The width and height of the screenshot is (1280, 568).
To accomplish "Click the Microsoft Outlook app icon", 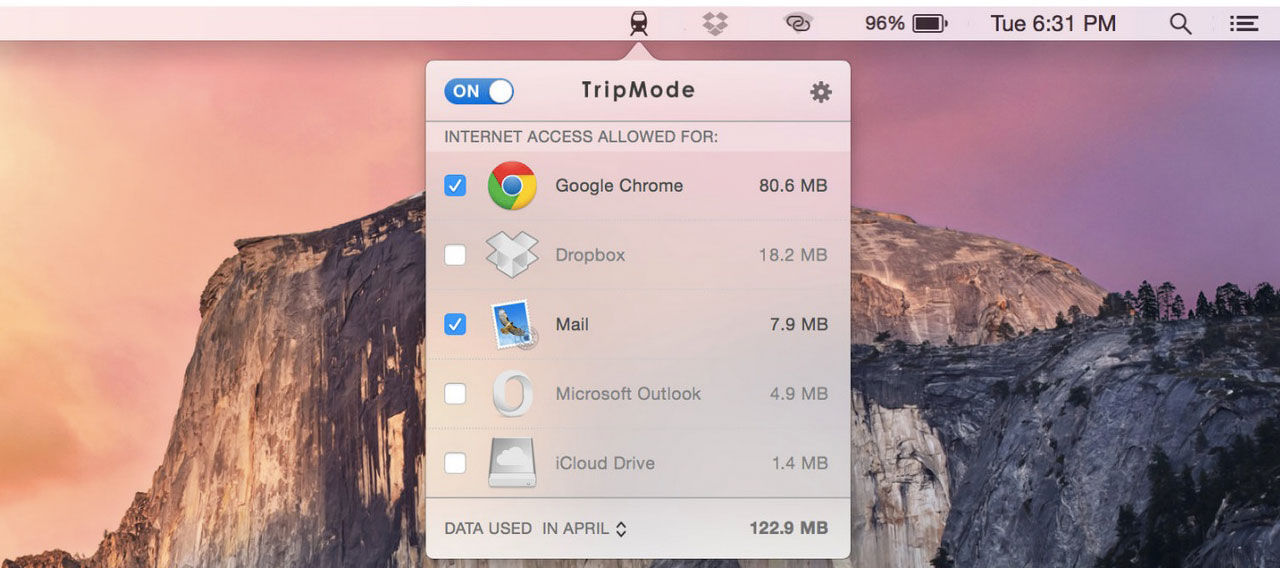I will (512, 393).
